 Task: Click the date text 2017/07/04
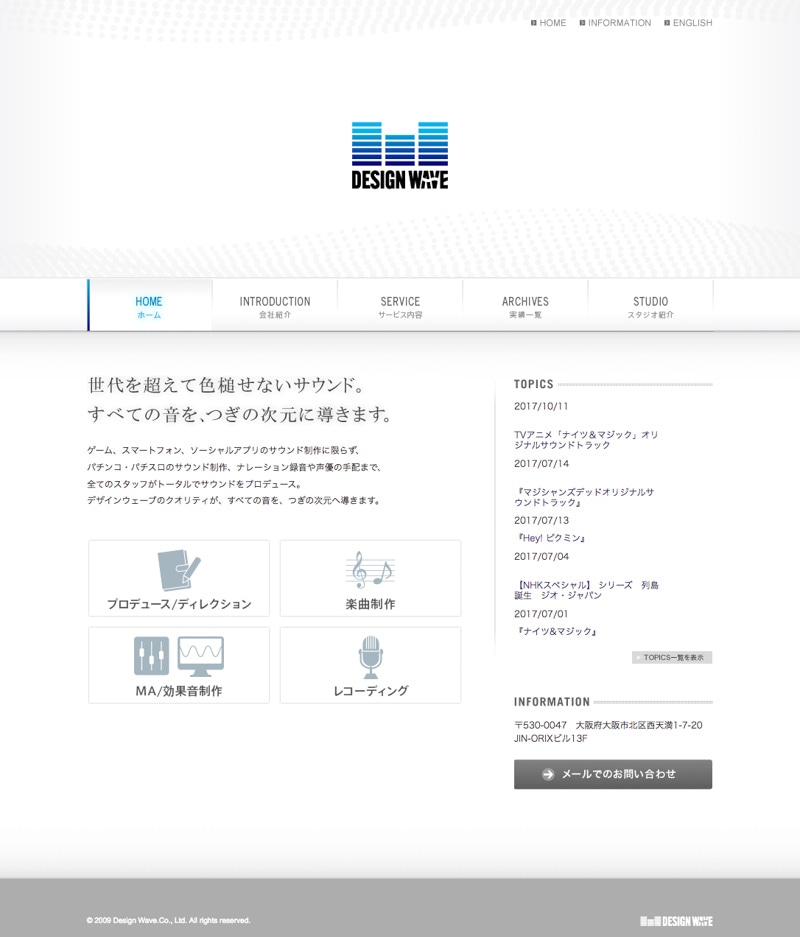[541, 556]
